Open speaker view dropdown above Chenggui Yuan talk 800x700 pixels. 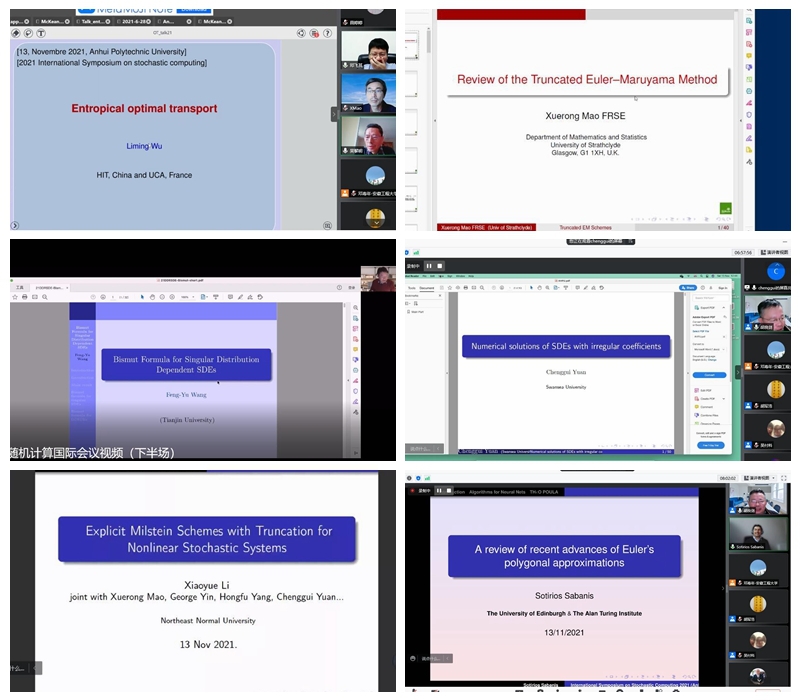click(x=768, y=253)
